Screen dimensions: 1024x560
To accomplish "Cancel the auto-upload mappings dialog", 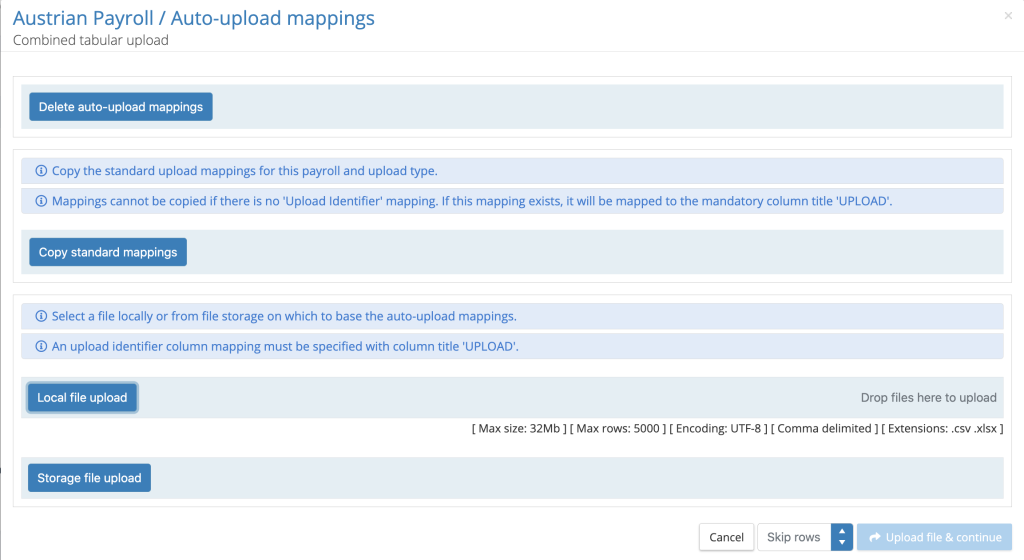I will pyautogui.click(x=726, y=537).
